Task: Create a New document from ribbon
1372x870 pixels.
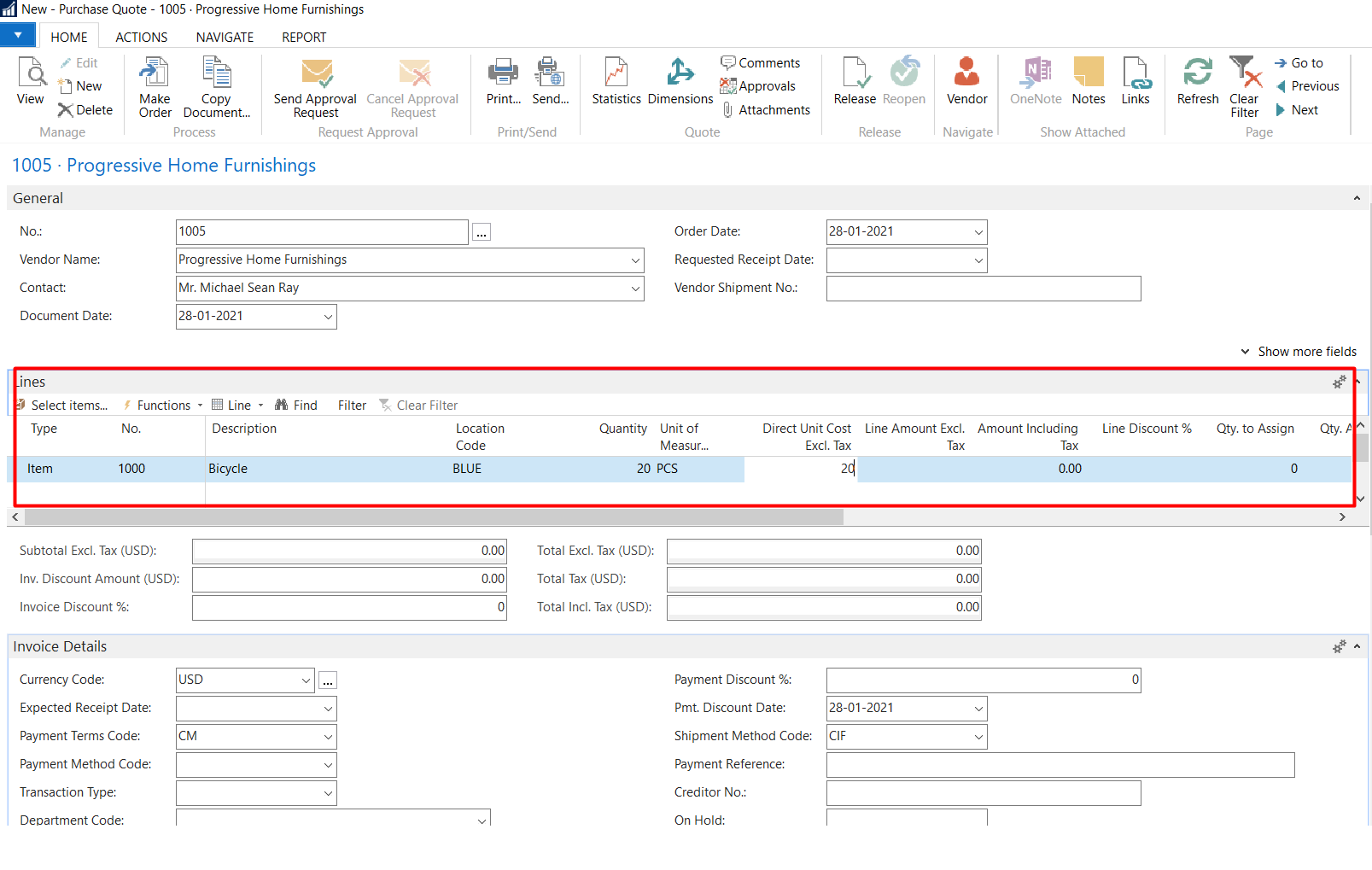Action: (79, 86)
